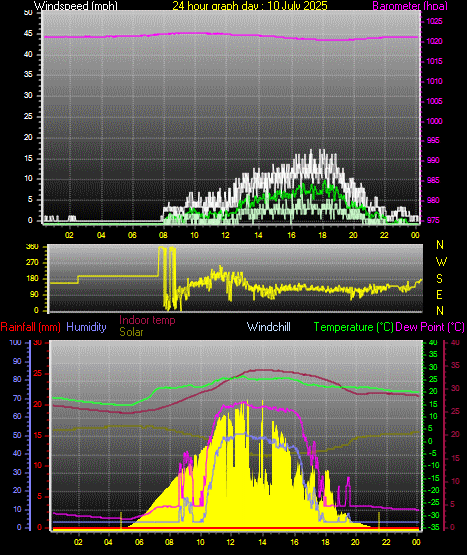The height and width of the screenshot is (555, 467).
Task: Click the 'Windspeed (mph)' axis title
Action: coord(75,5)
